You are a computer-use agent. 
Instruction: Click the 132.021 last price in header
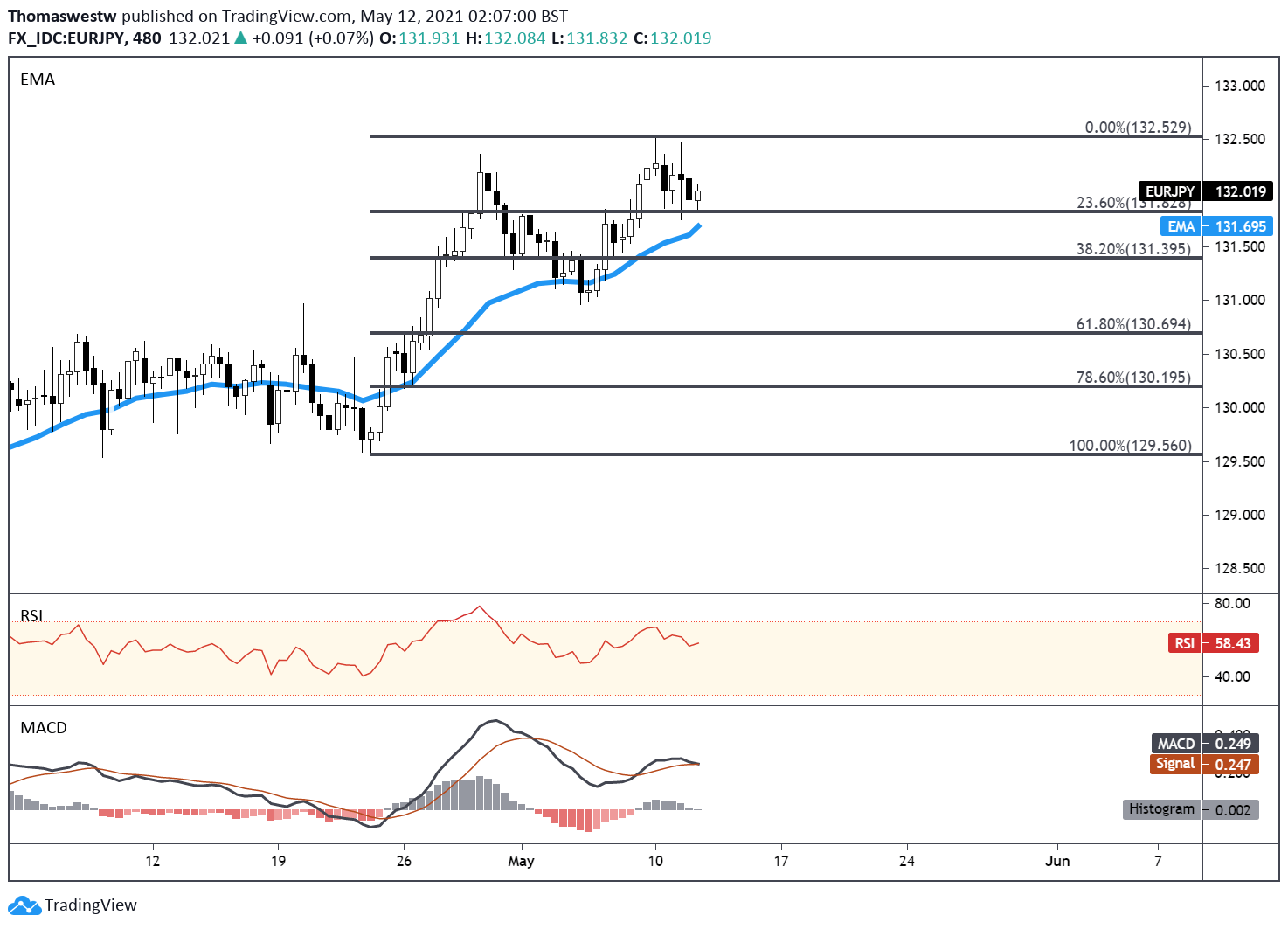click(x=199, y=38)
